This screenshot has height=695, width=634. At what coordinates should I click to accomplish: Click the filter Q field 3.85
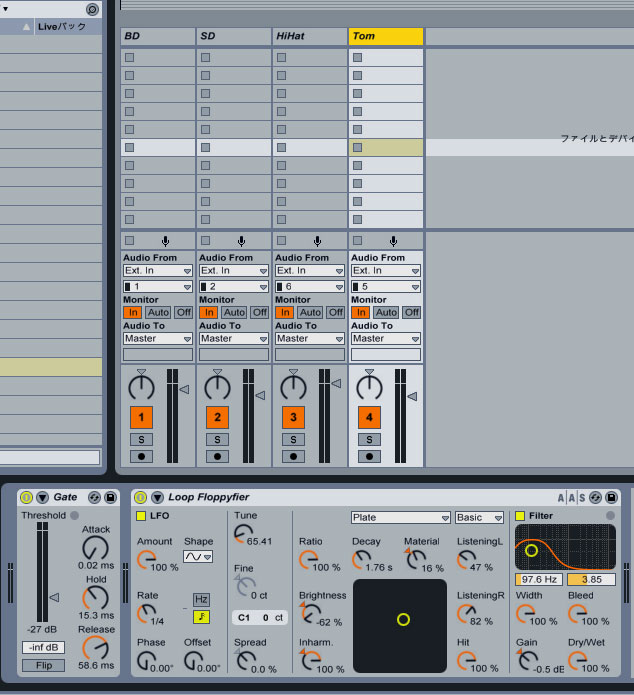coord(591,580)
